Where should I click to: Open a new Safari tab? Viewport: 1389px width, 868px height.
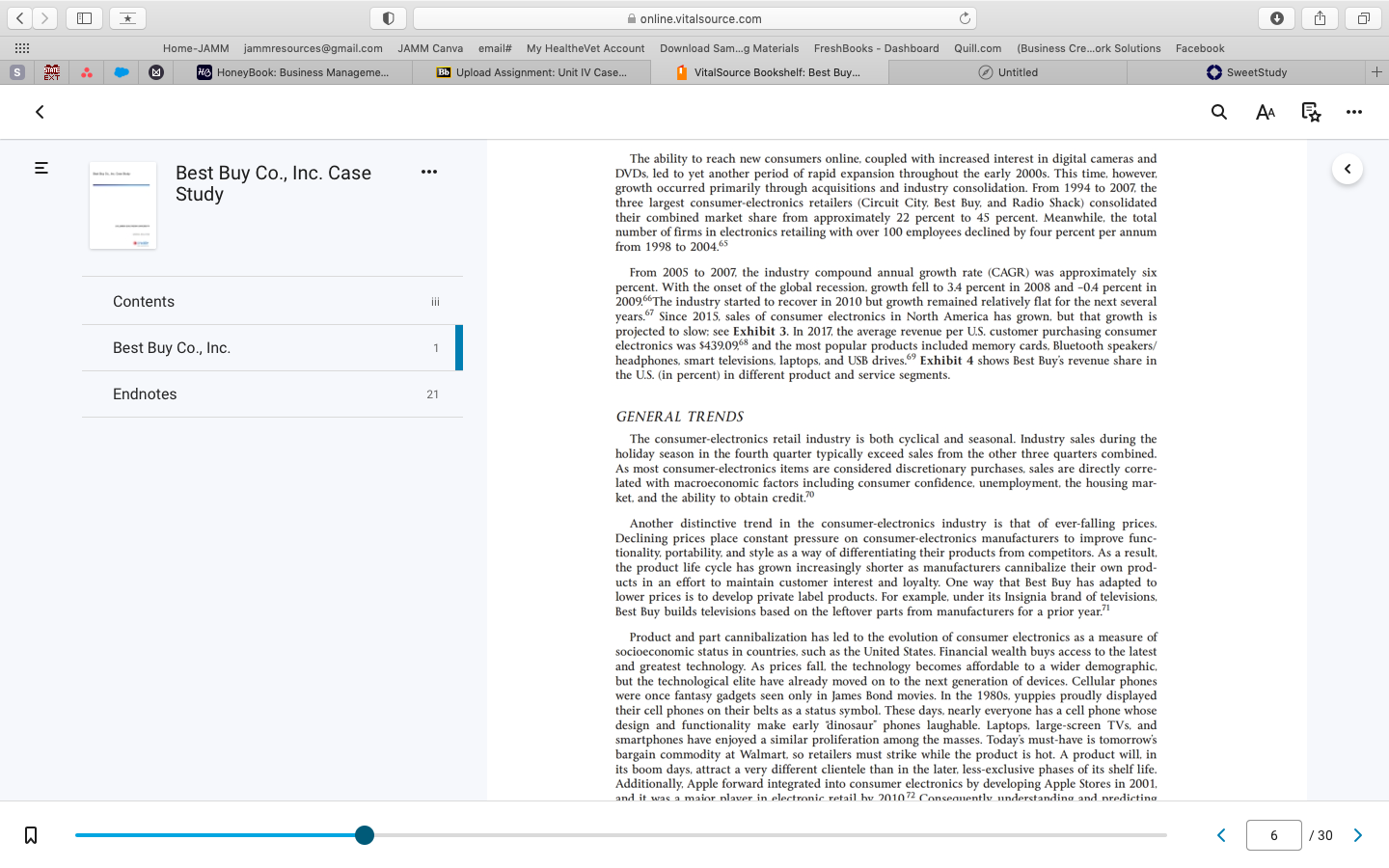point(1376,72)
